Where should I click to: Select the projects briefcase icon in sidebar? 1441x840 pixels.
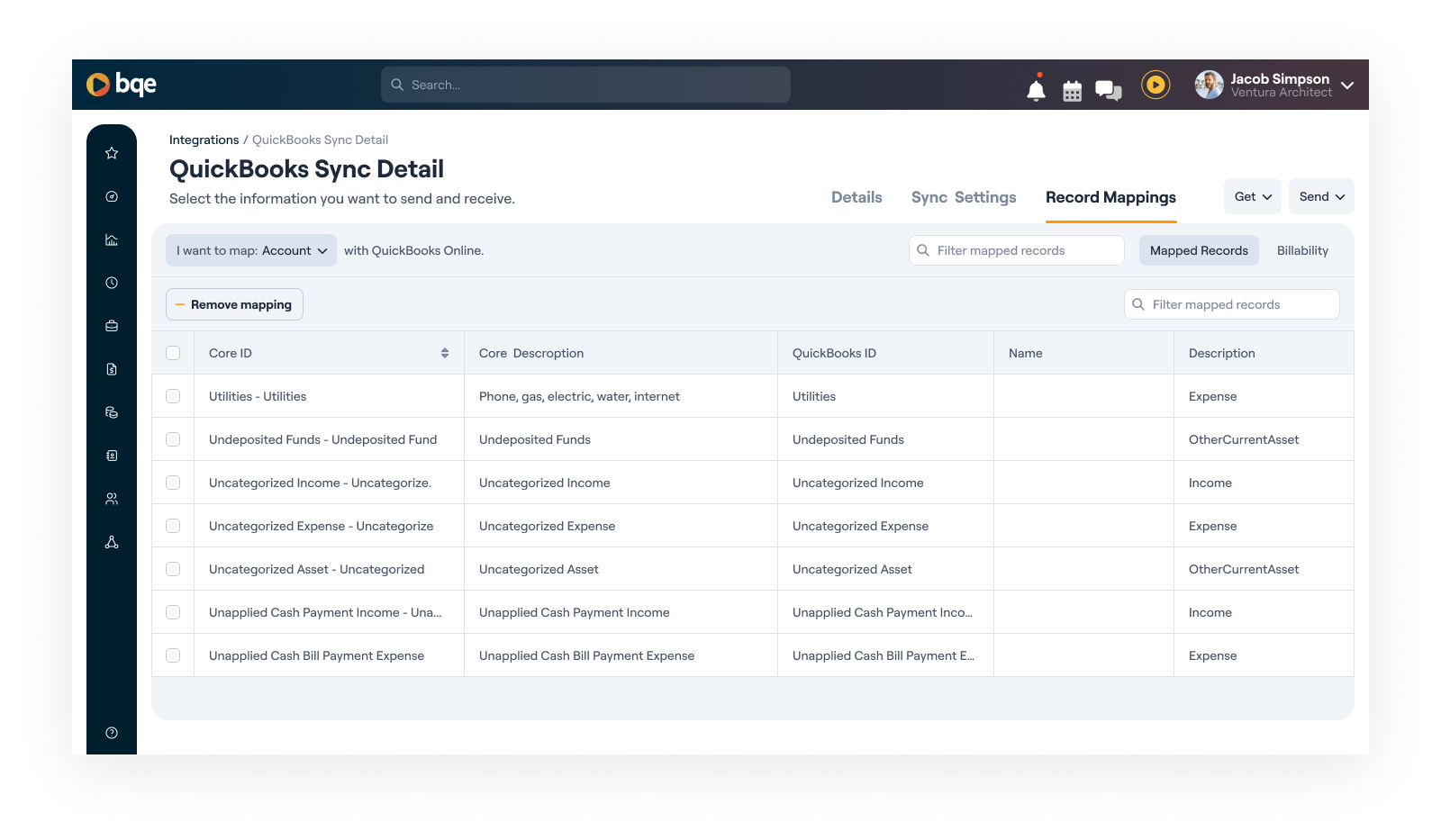pyautogui.click(x=111, y=325)
